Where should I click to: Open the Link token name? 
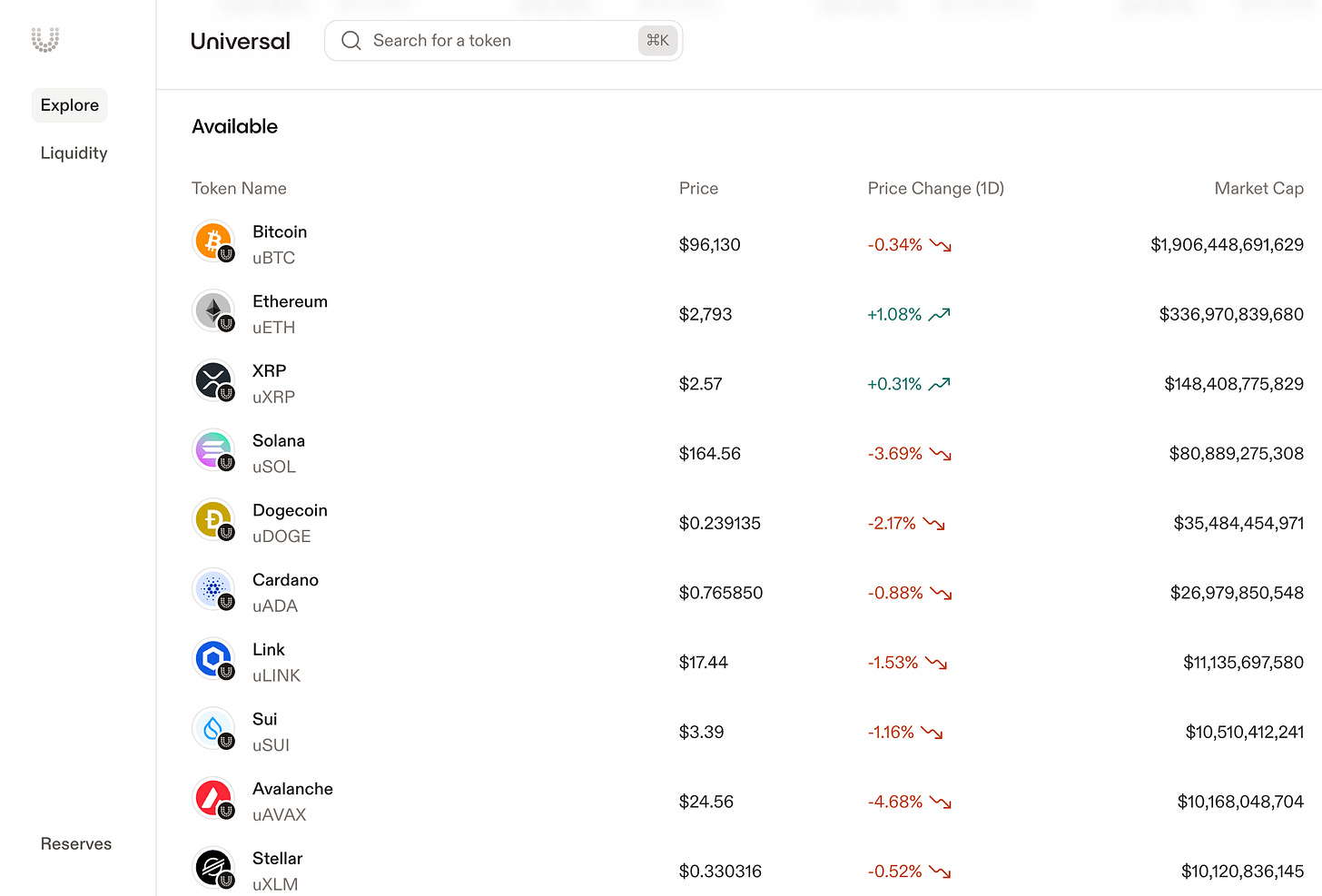point(268,649)
